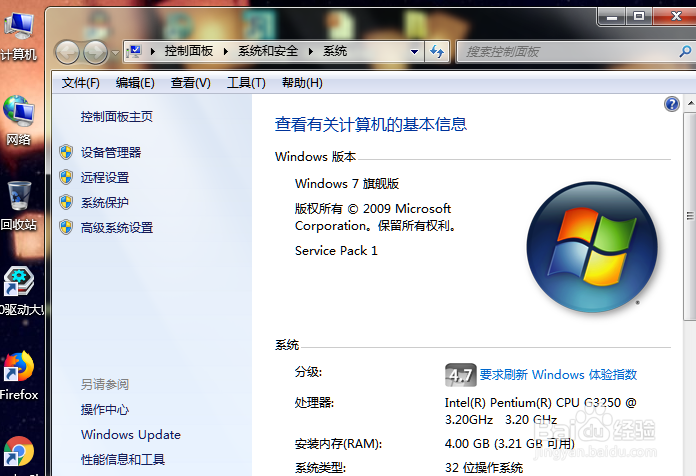Viewport: 696px width, 476px height.
Task: Open the address bar history dropdown
Action: tap(414, 52)
